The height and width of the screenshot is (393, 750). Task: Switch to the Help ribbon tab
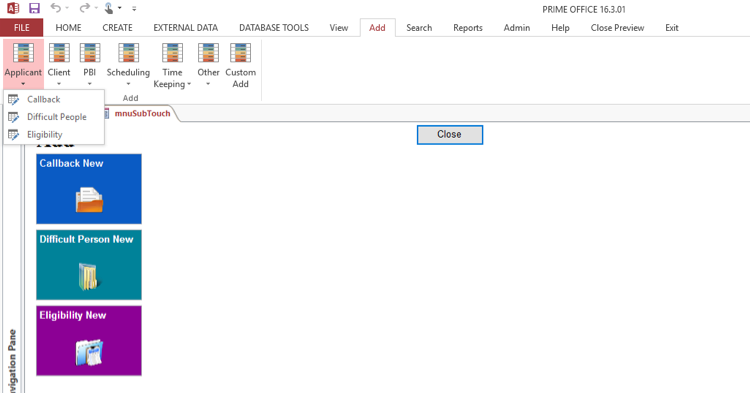(560, 28)
